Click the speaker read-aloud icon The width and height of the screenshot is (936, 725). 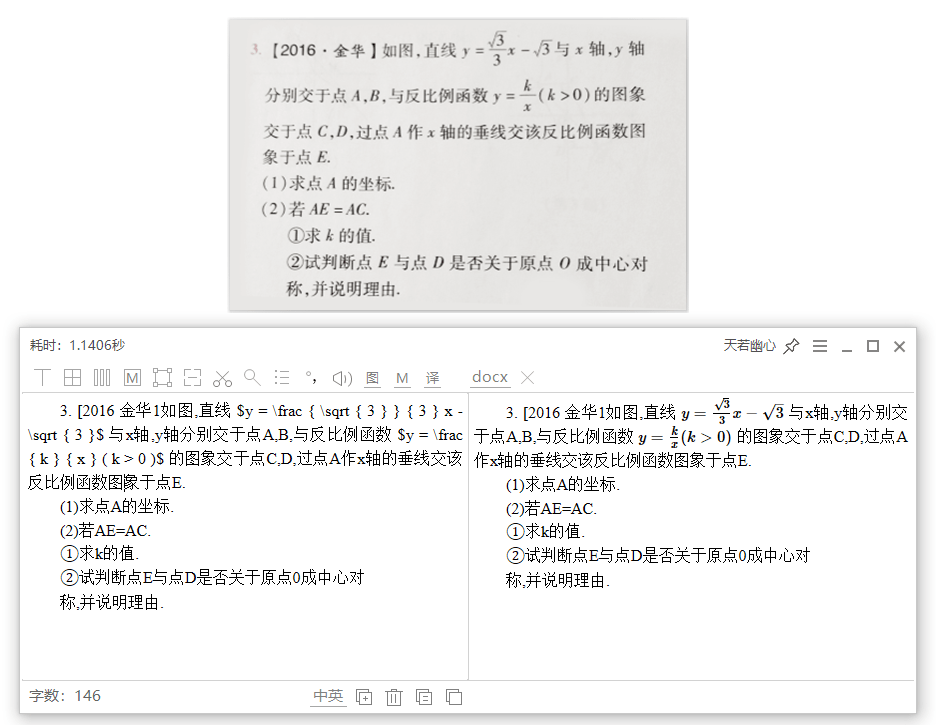pos(342,378)
